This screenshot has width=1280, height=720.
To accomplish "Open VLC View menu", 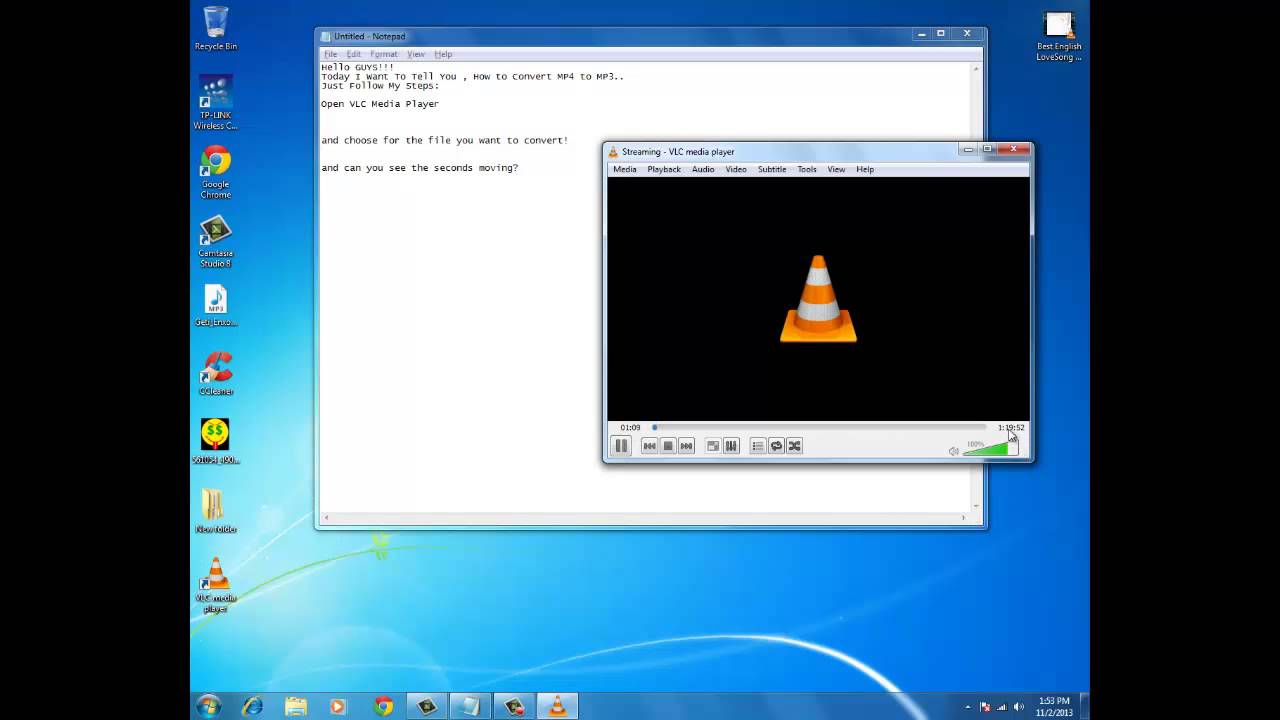I will pyautogui.click(x=836, y=169).
